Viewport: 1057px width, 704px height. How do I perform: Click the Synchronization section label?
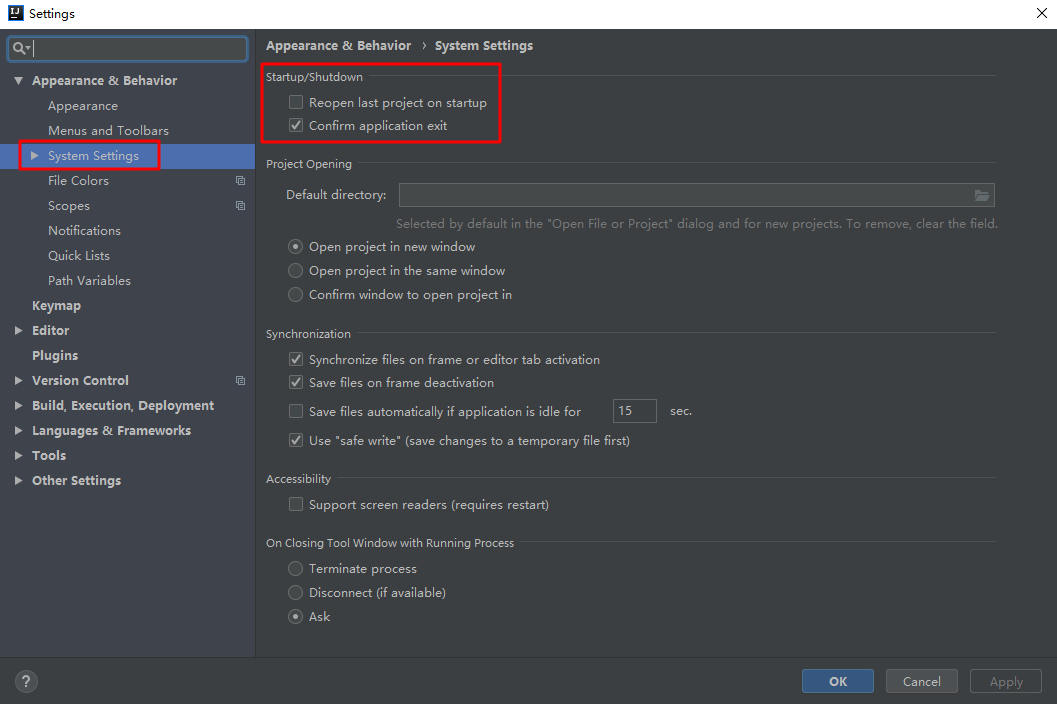click(x=308, y=334)
